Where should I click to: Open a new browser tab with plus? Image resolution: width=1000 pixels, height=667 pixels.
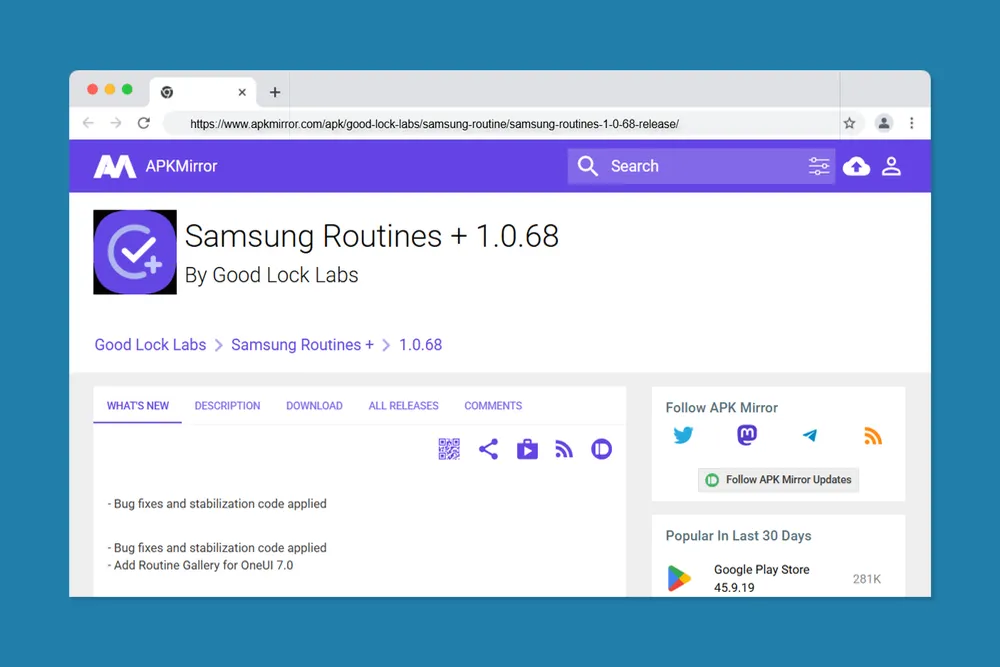click(x=275, y=92)
